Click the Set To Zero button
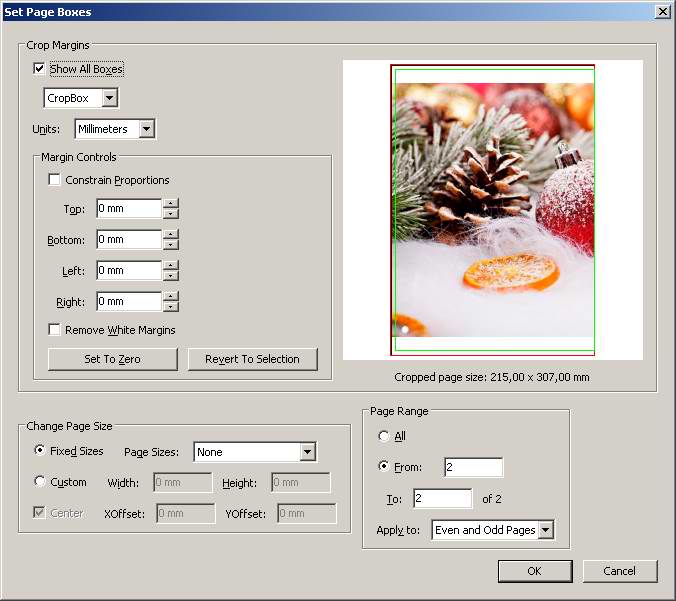Viewport: 676px width, 601px height. click(113, 359)
